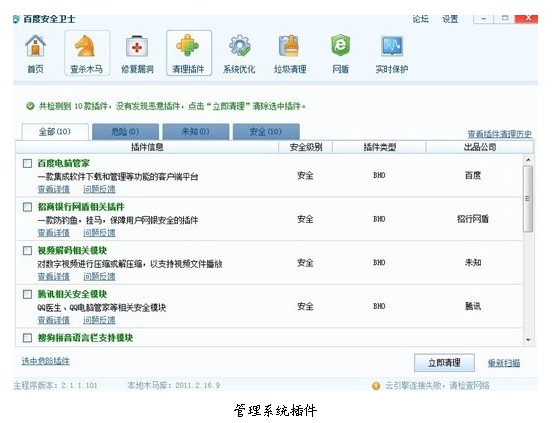Viewport: 554px width, 423px height.
Task: Open 问题反馈 for 腾讯相关安全模块
Action: (x=99, y=321)
